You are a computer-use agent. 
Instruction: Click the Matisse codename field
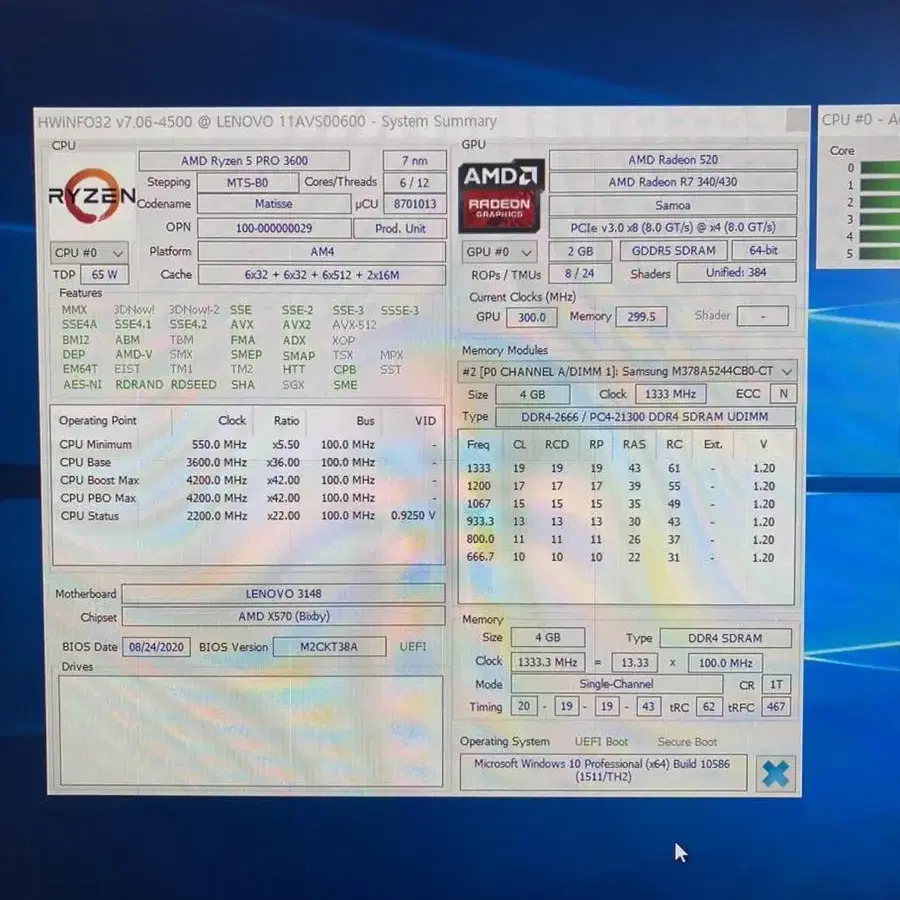point(274,204)
